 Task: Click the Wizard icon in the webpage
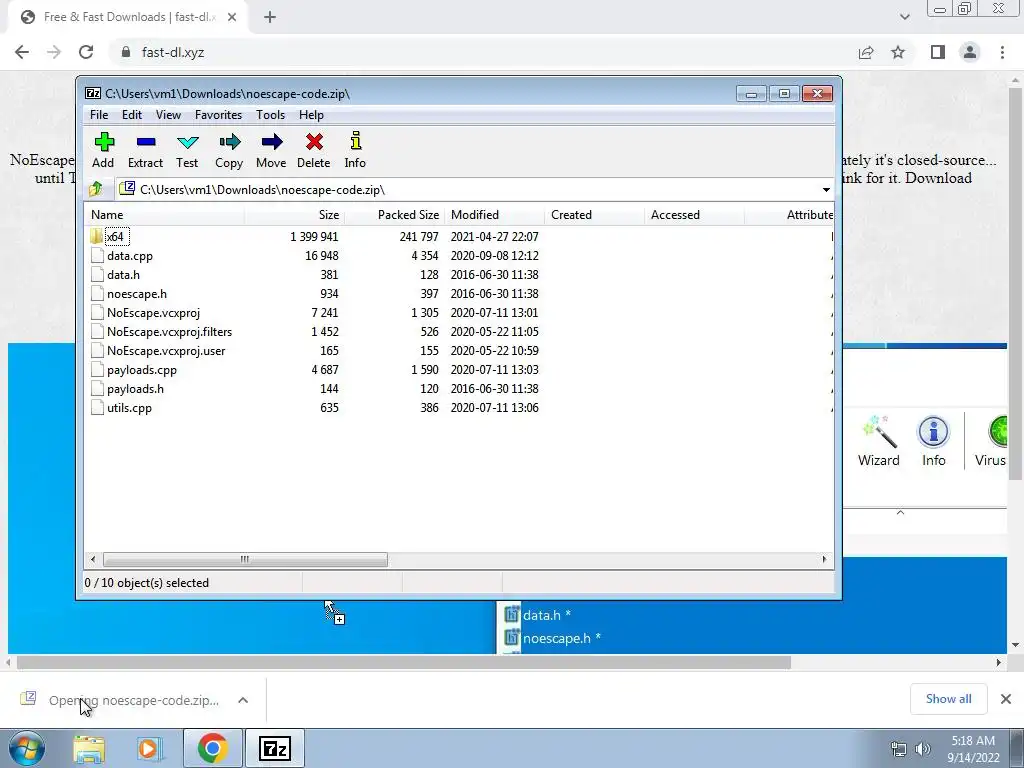[x=878, y=432]
